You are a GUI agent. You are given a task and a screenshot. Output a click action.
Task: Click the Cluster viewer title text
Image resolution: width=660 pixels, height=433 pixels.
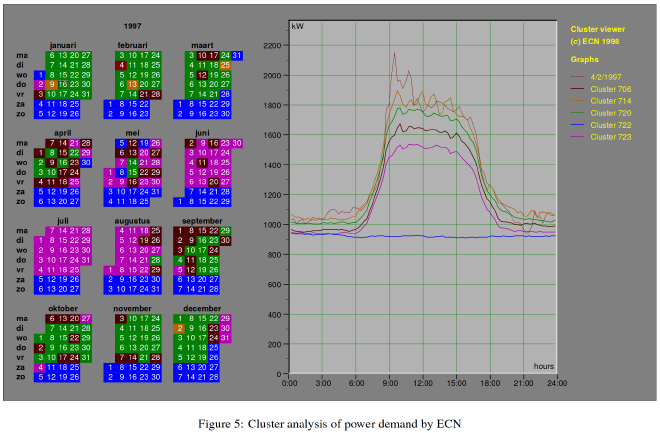click(598, 29)
